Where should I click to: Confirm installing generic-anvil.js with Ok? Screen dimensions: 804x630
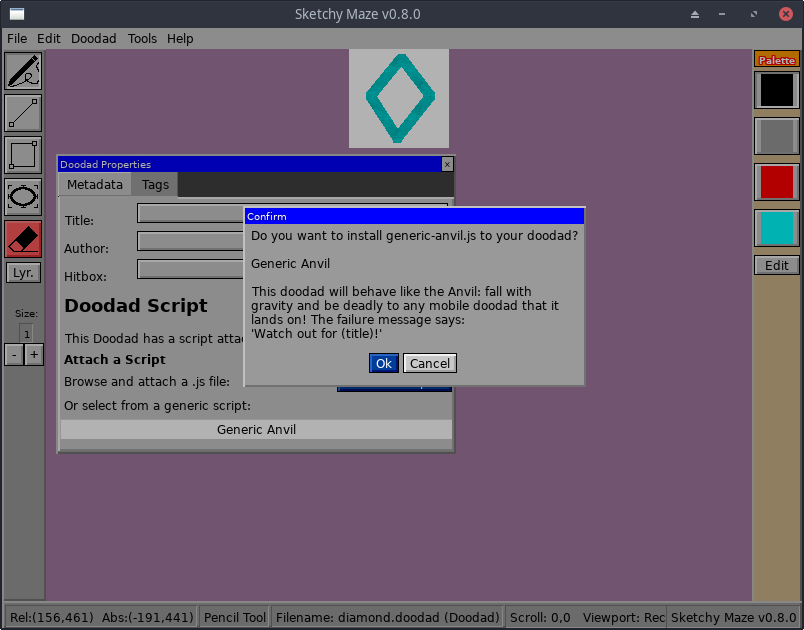(383, 363)
